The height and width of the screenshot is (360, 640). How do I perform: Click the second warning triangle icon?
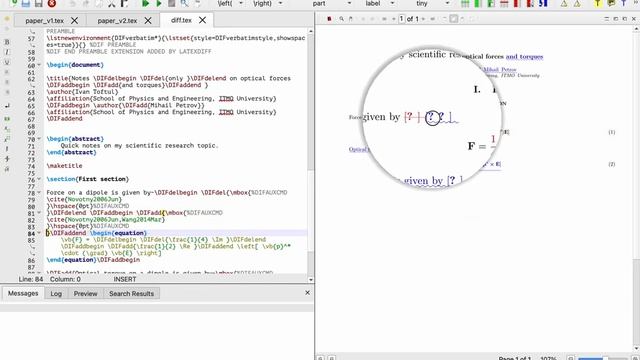(x=577, y=3)
